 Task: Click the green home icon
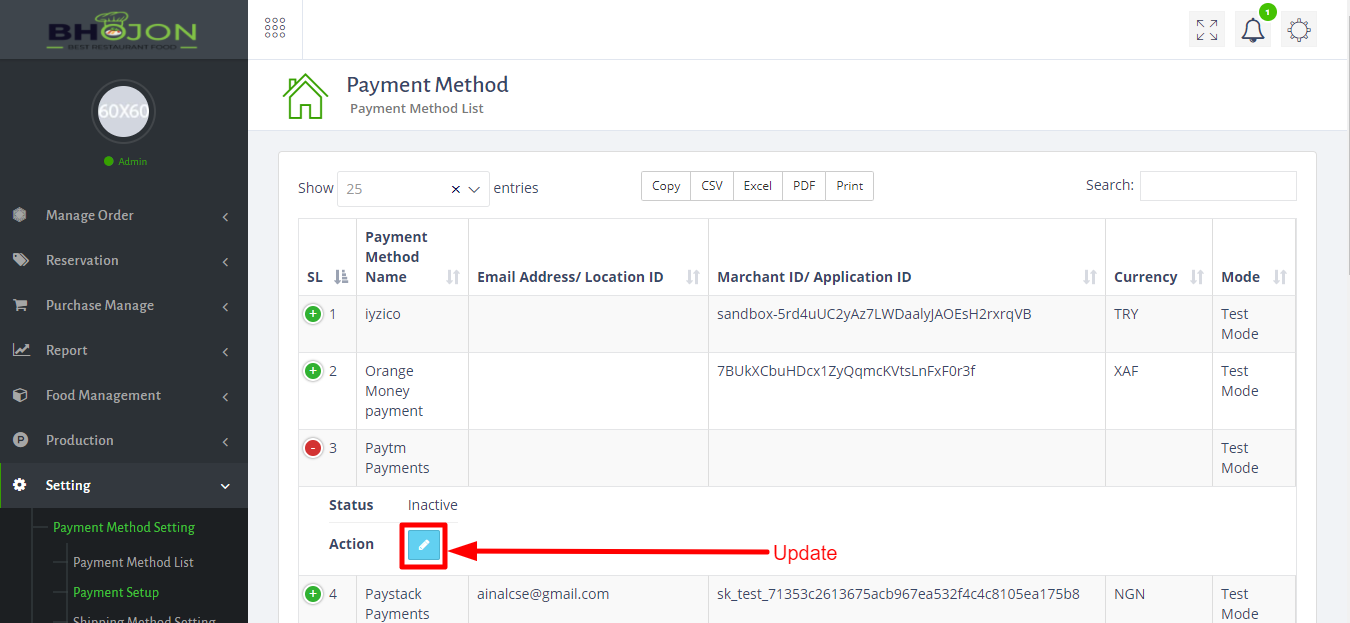tap(305, 96)
